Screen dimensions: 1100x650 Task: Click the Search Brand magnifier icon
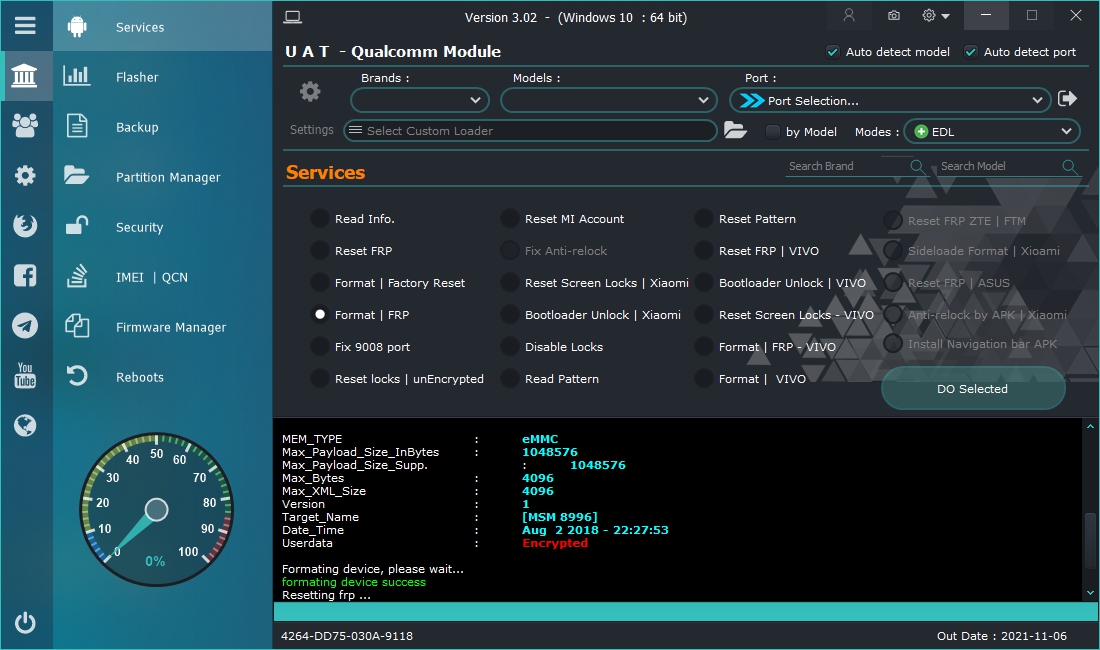(917, 166)
